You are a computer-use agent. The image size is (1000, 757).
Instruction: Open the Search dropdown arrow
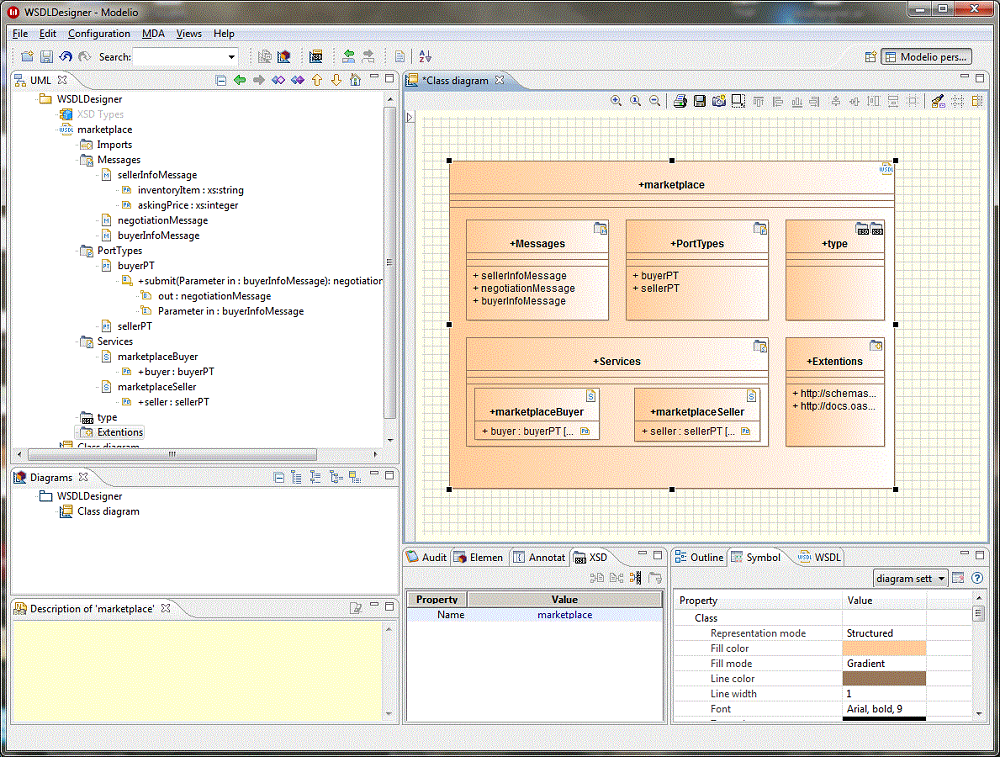[232, 57]
